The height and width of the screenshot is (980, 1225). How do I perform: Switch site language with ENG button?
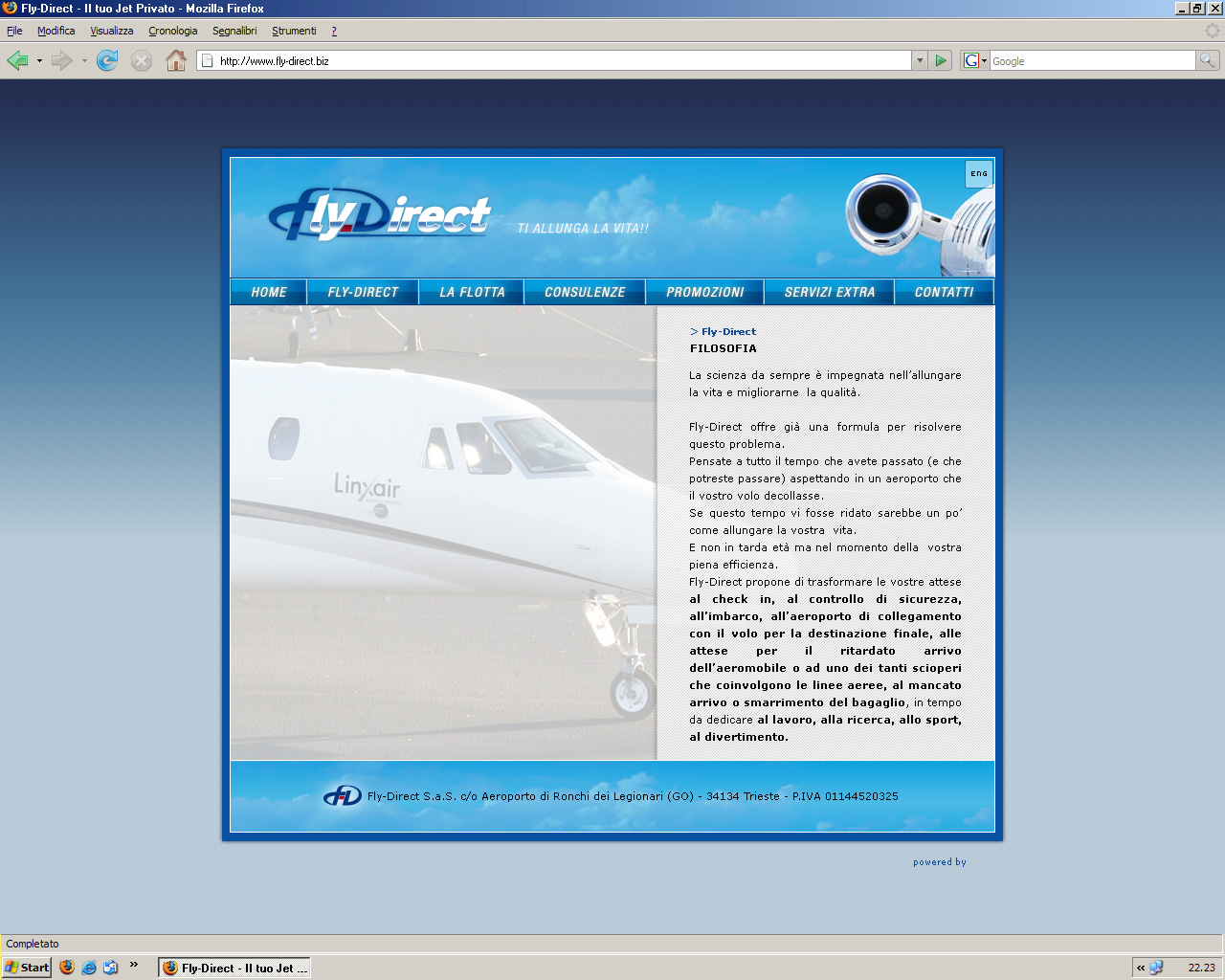point(979,174)
